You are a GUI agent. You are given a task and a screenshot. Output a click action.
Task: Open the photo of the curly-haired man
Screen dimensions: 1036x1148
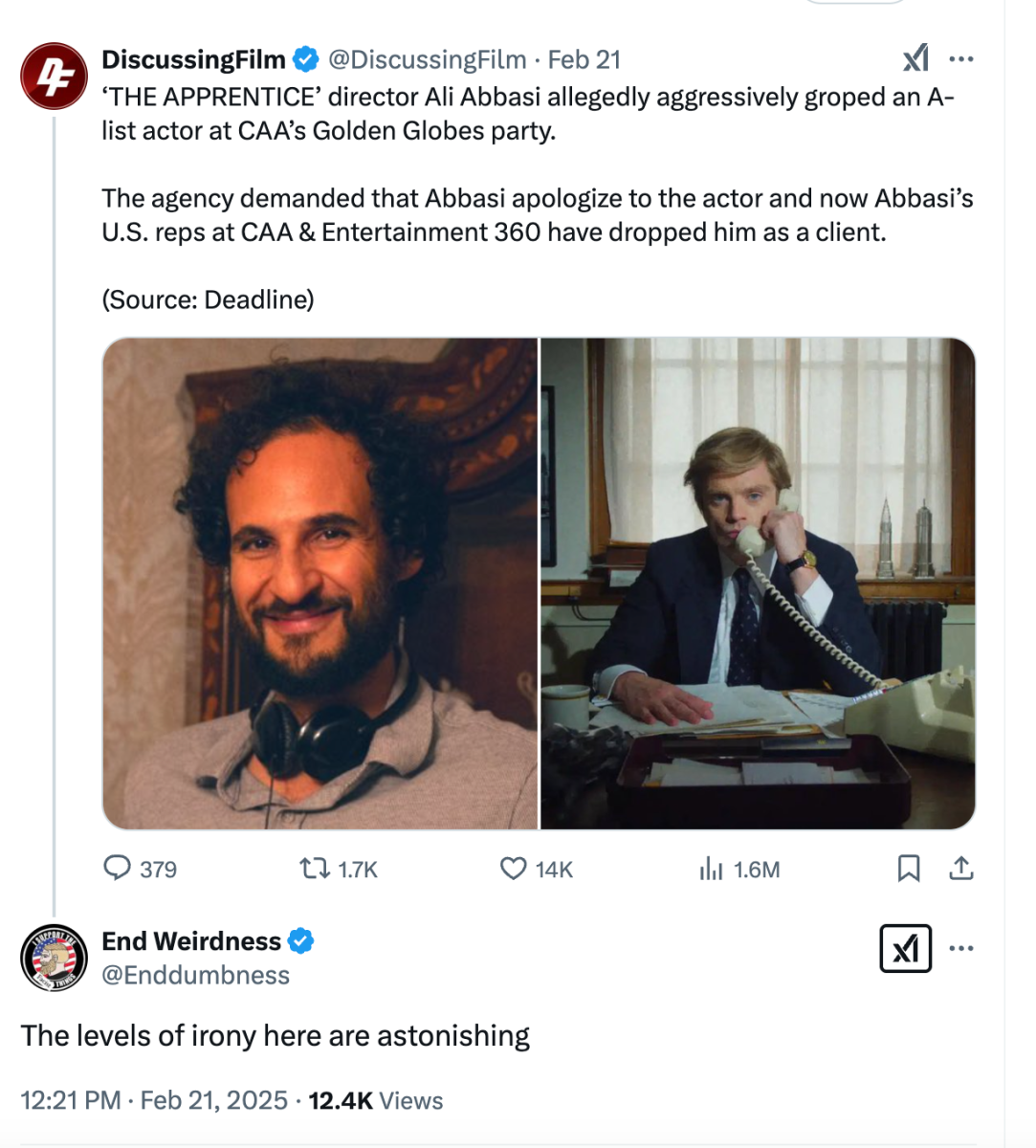(320, 584)
